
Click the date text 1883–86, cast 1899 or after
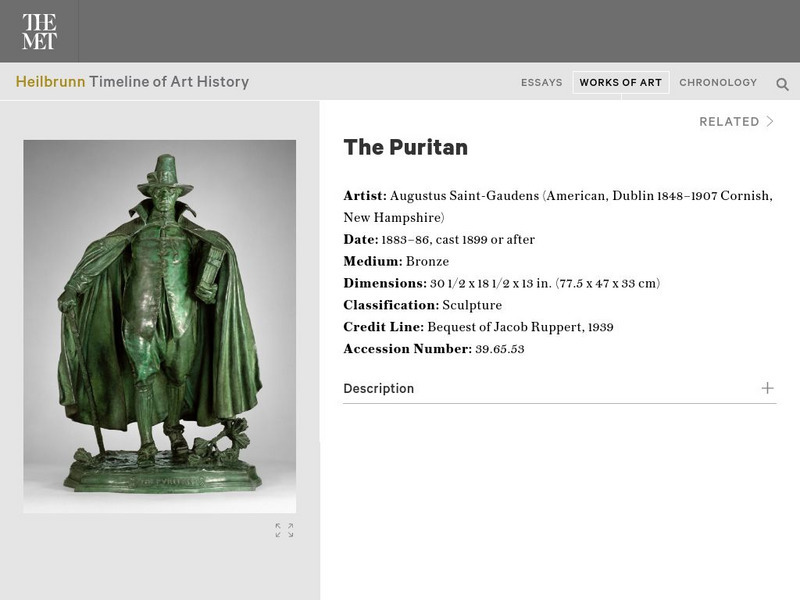(458, 240)
